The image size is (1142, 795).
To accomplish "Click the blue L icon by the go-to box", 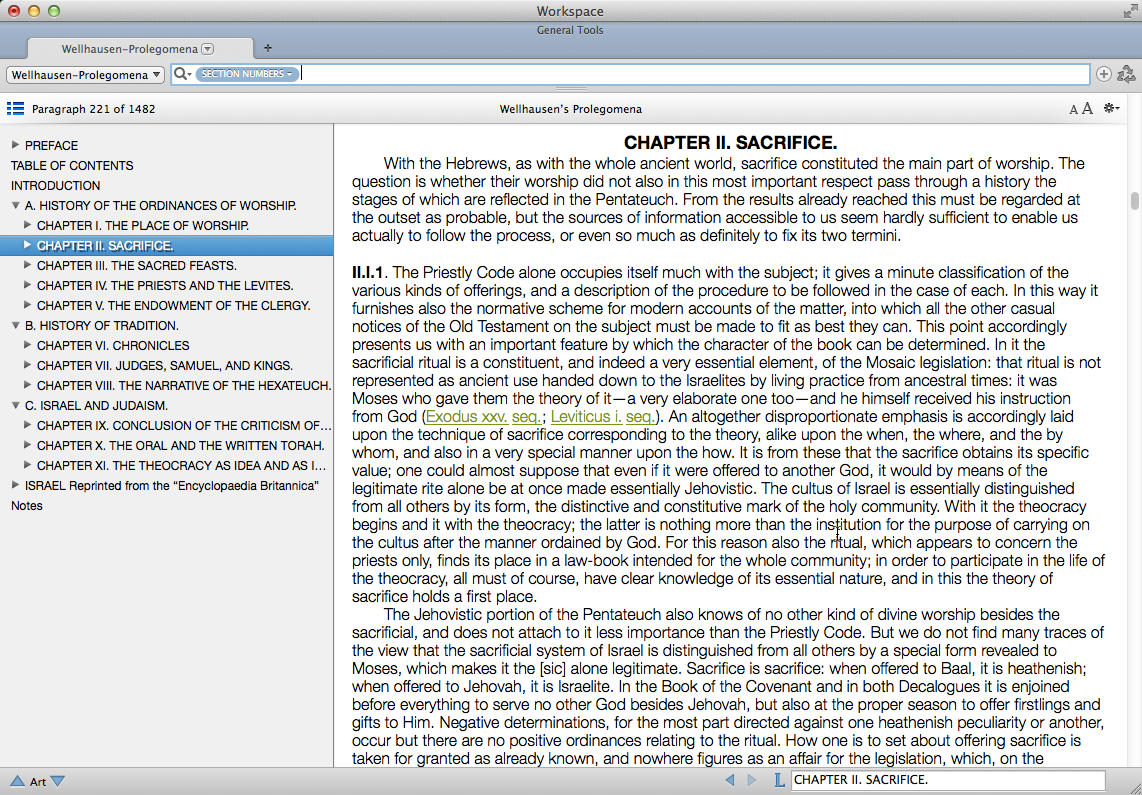I will point(779,780).
